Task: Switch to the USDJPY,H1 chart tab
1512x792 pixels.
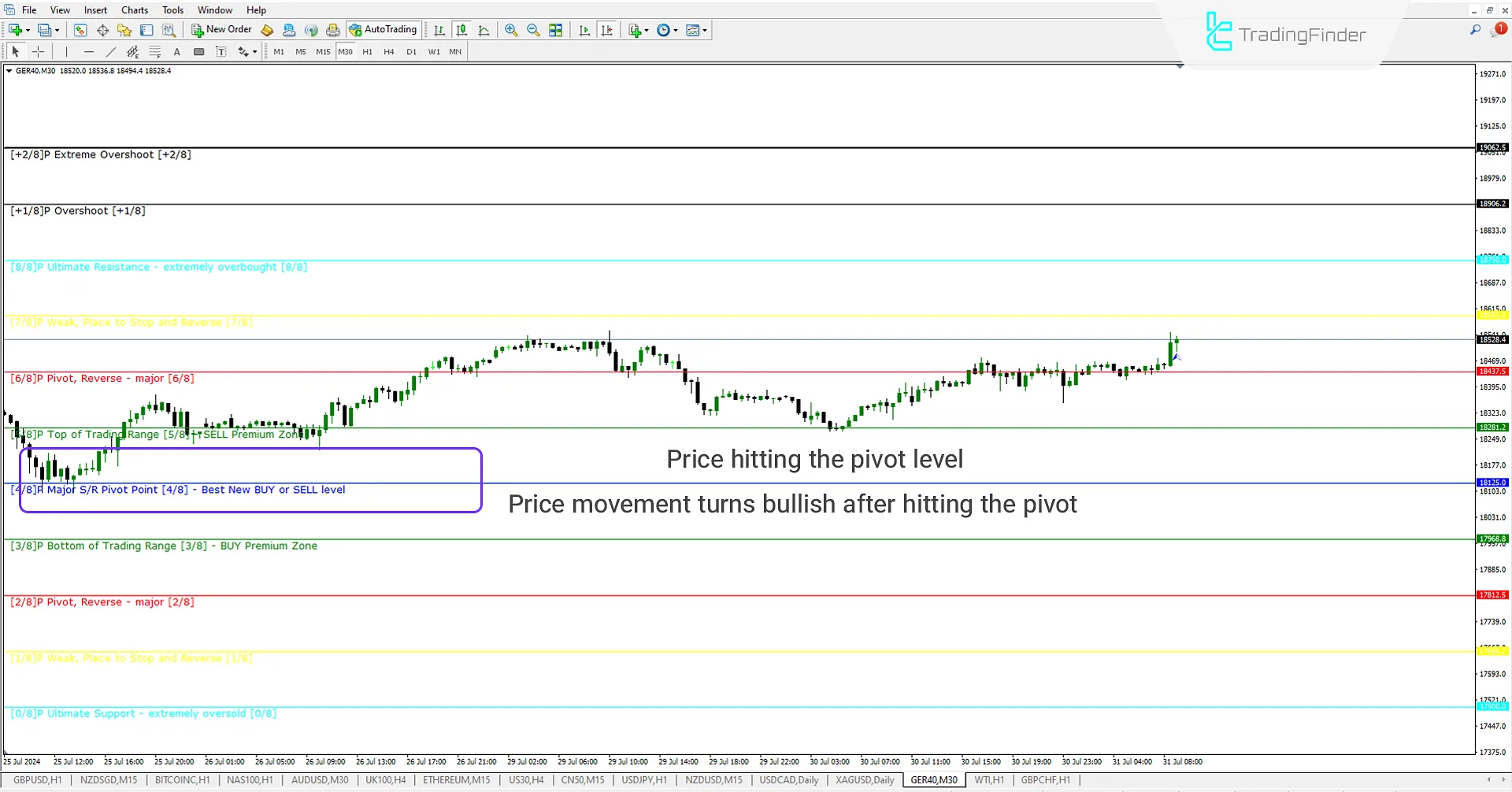Action: click(x=643, y=779)
